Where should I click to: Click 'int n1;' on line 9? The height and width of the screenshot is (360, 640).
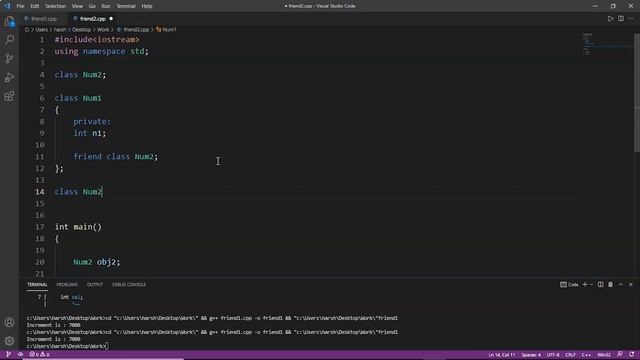click(89, 133)
